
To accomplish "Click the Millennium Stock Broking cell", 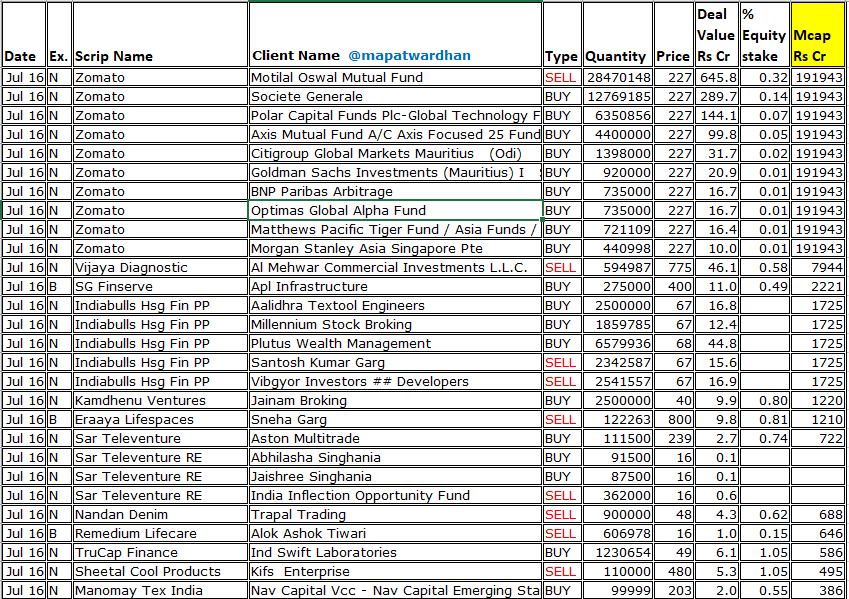I will 395,324.
